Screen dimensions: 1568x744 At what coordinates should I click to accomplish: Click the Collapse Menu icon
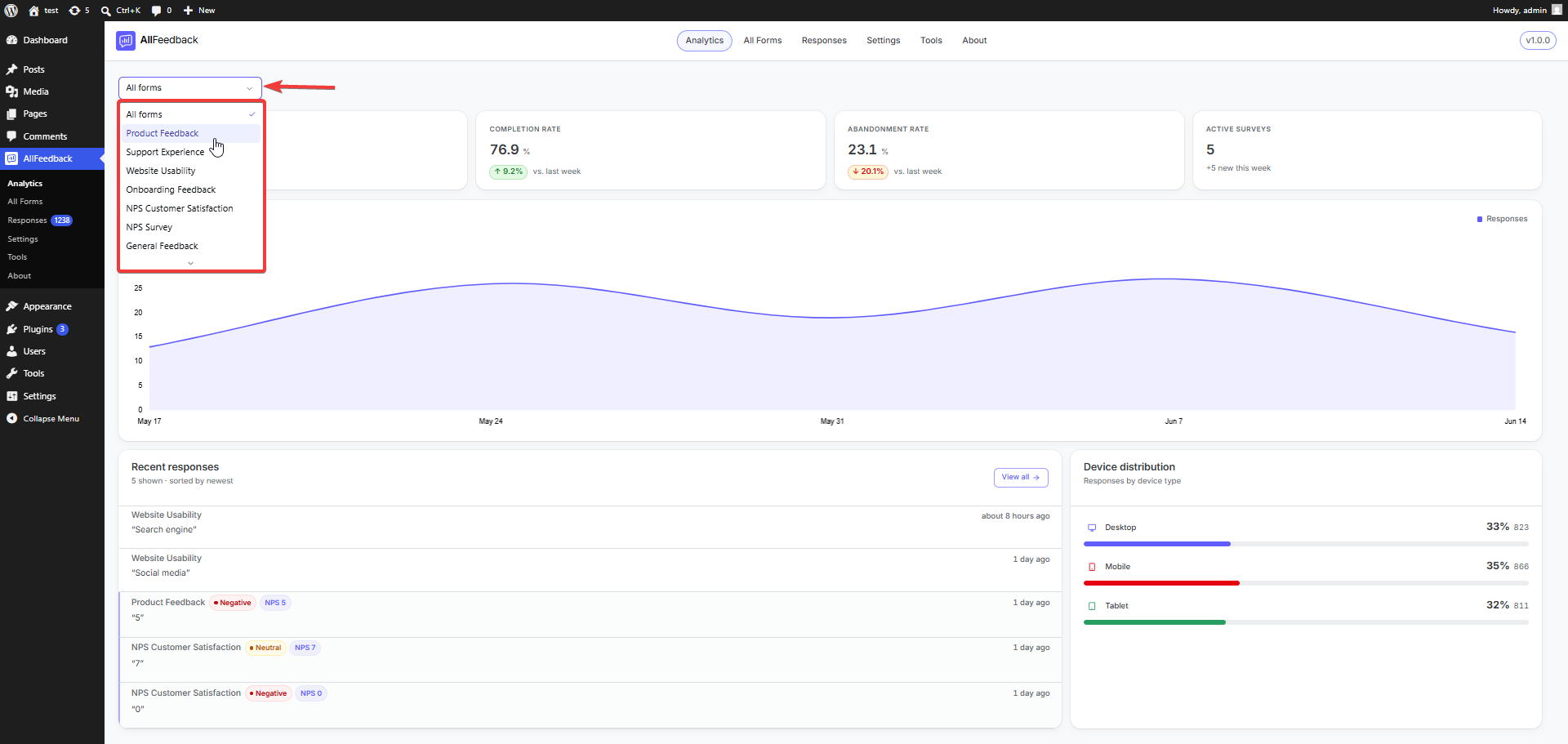(x=11, y=418)
